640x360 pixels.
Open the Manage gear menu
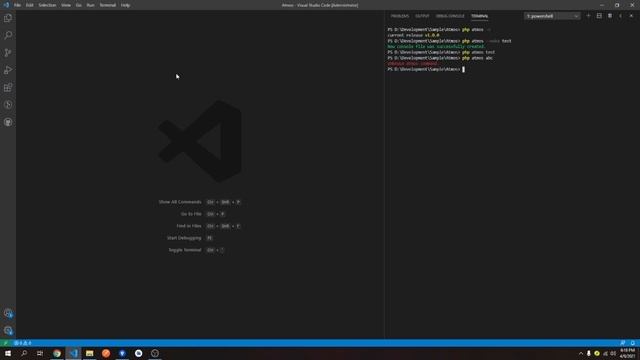[8, 331]
